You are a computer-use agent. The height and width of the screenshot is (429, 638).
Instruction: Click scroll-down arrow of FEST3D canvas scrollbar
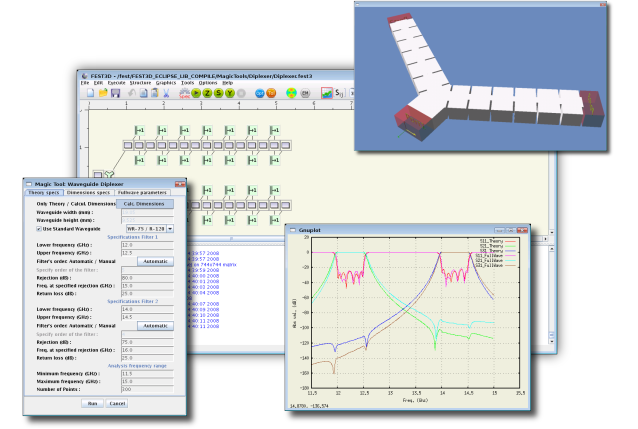pyautogui.click(x=552, y=232)
